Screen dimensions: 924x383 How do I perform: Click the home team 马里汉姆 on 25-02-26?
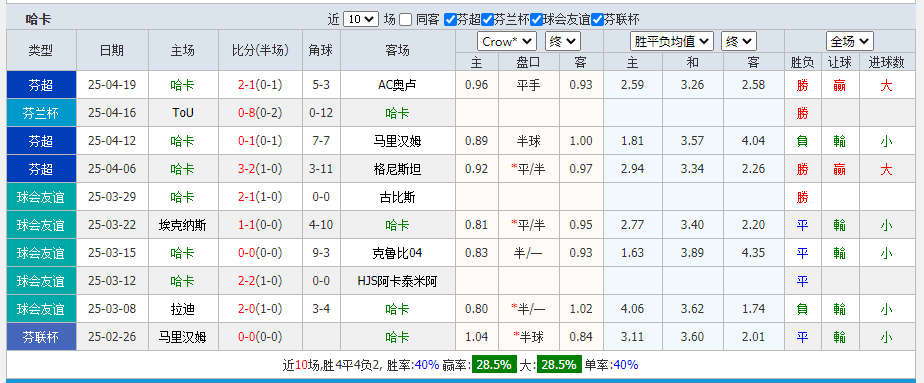183,337
